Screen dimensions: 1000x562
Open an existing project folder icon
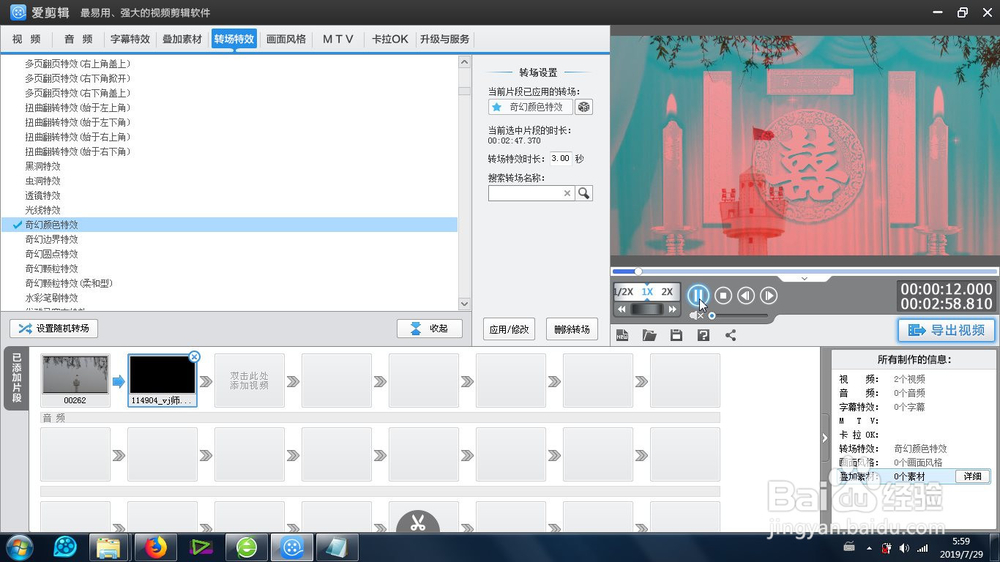click(649, 335)
